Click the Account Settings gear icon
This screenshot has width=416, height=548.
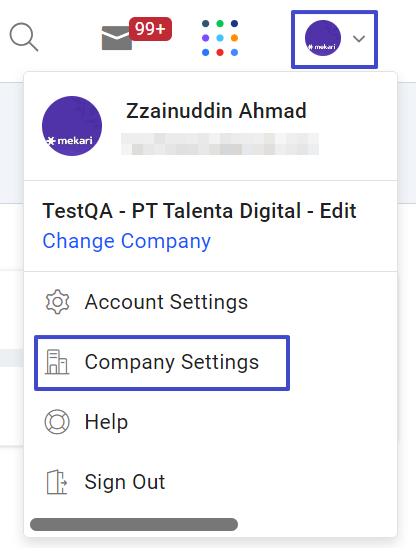57,302
